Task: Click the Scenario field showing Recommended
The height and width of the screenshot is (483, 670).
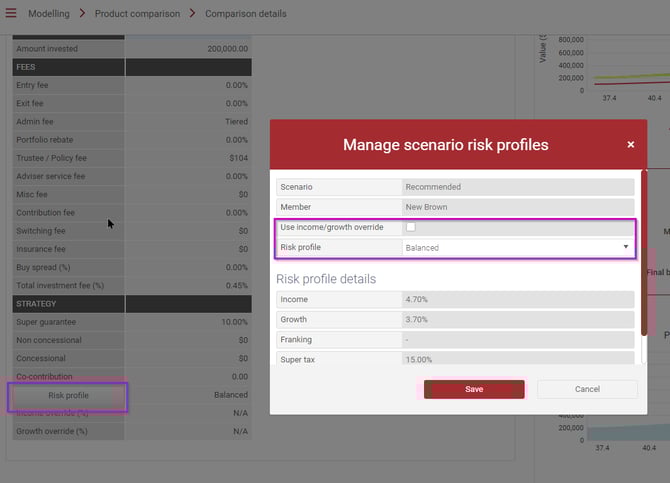Action: (517, 187)
